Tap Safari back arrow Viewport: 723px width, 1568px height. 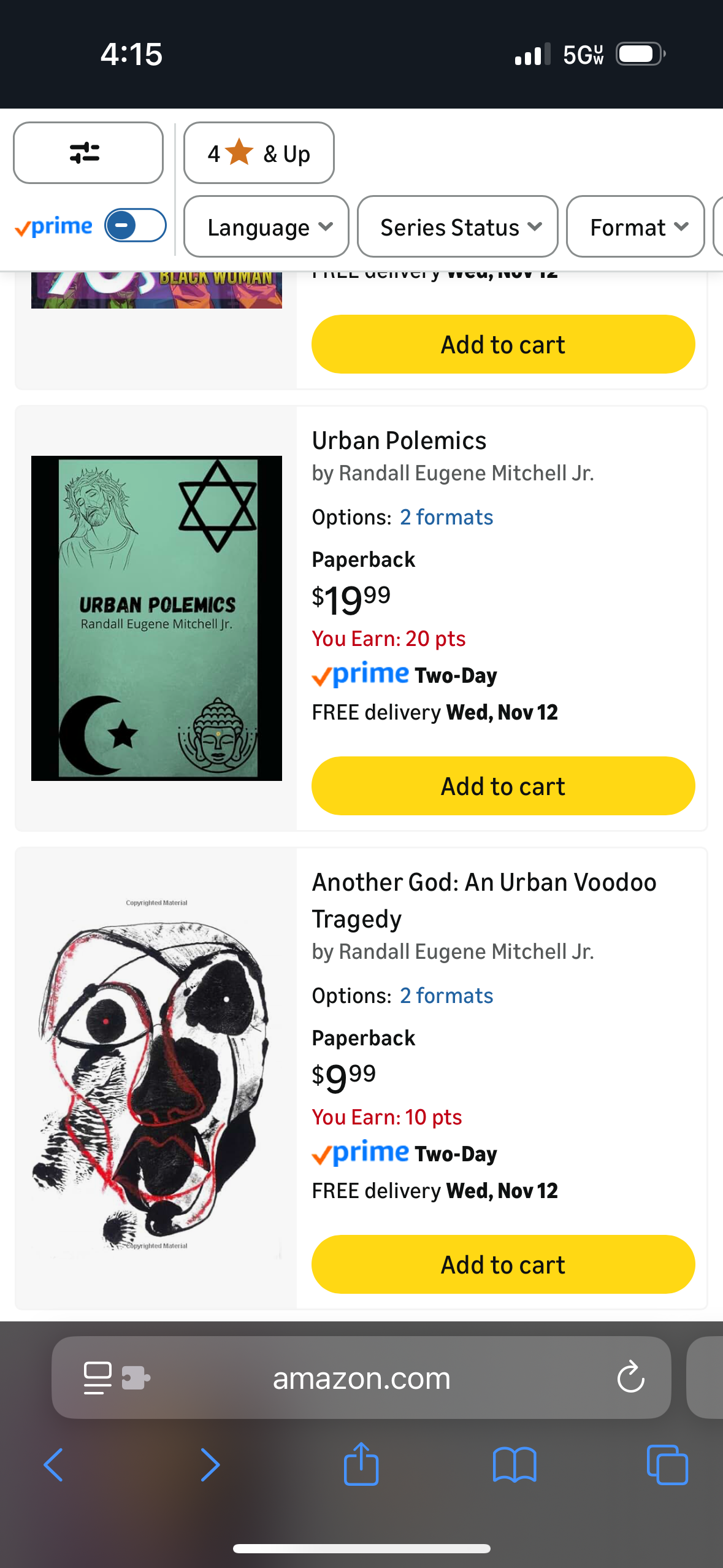pyautogui.click(x=54, y=1464)
